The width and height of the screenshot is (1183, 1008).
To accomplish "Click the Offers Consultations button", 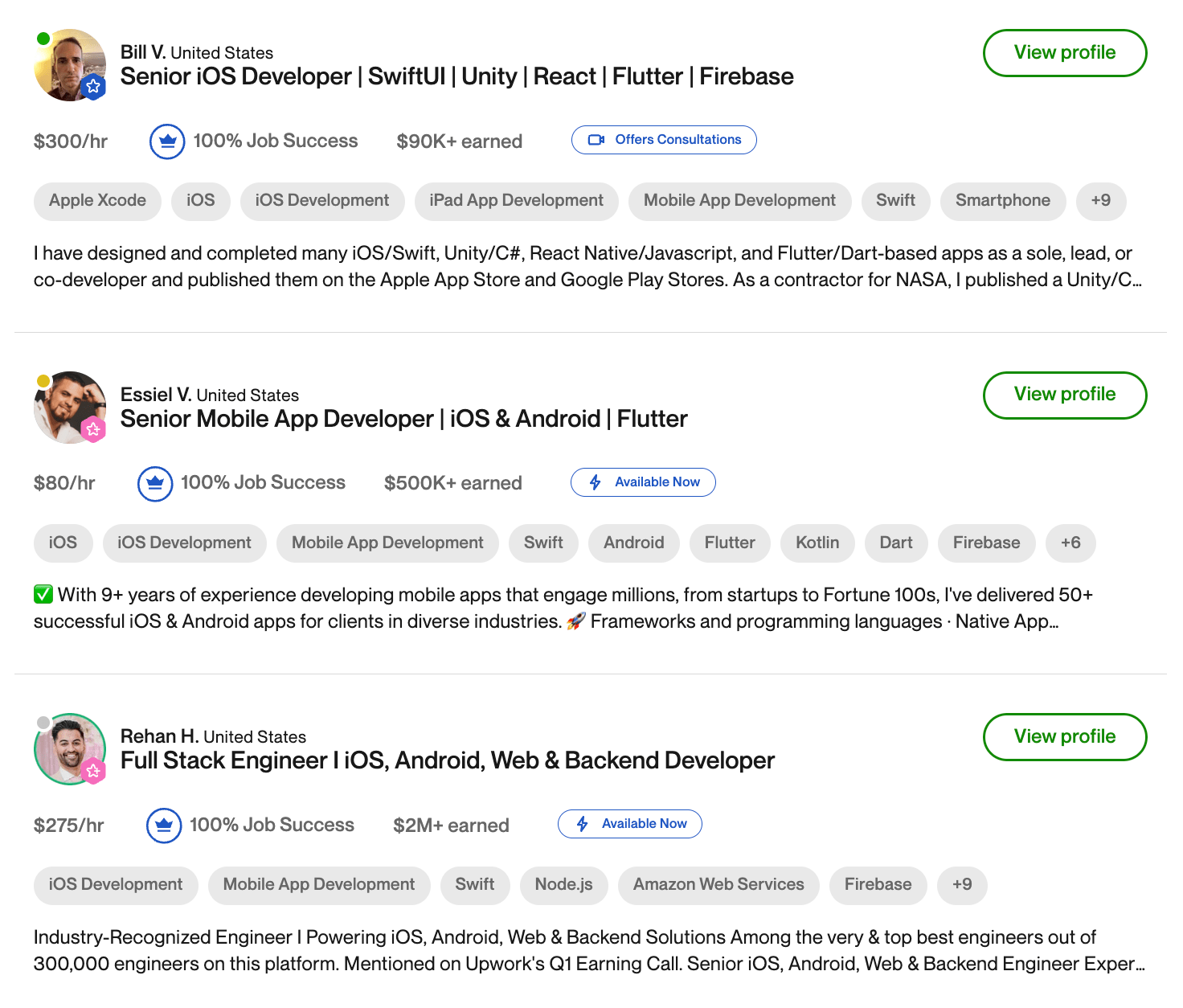I will [x=664, y=139].
